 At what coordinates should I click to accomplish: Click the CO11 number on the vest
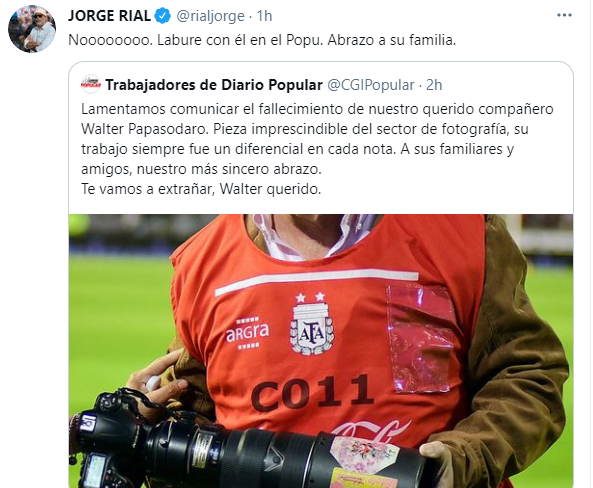click(x=312, y=393)
